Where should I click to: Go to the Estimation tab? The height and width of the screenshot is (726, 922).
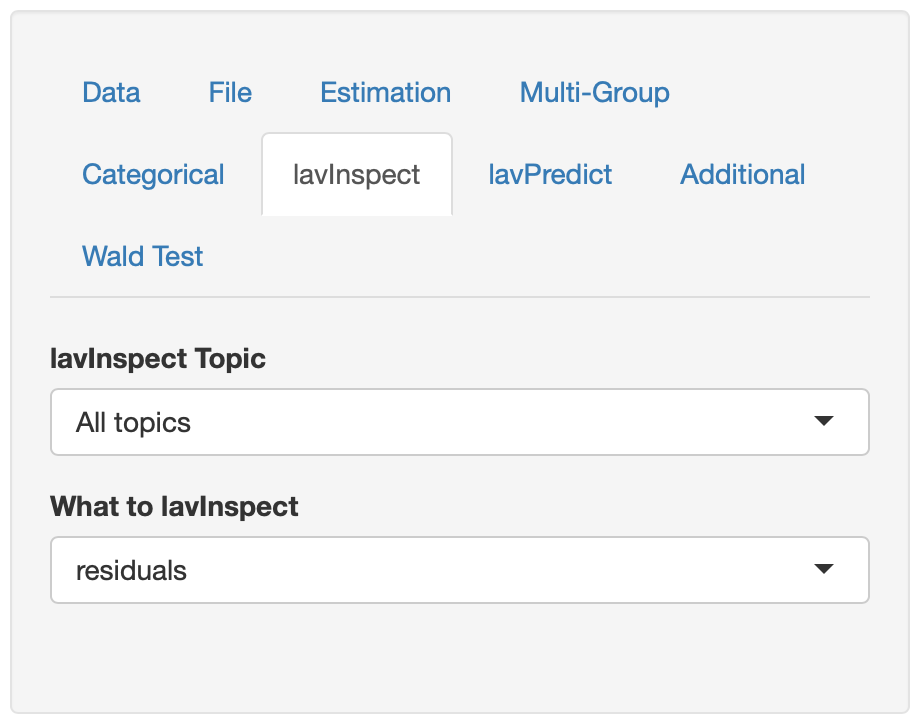(385, 93)
